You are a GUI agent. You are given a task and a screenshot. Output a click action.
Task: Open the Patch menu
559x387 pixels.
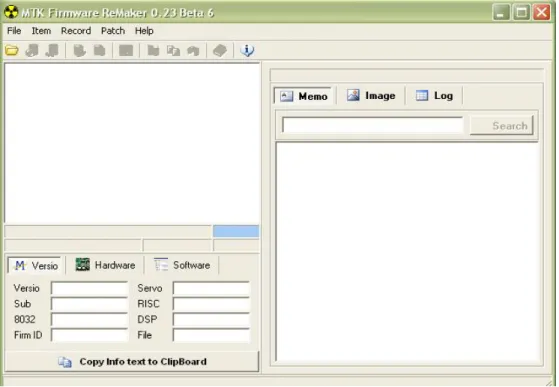[113, 31]
